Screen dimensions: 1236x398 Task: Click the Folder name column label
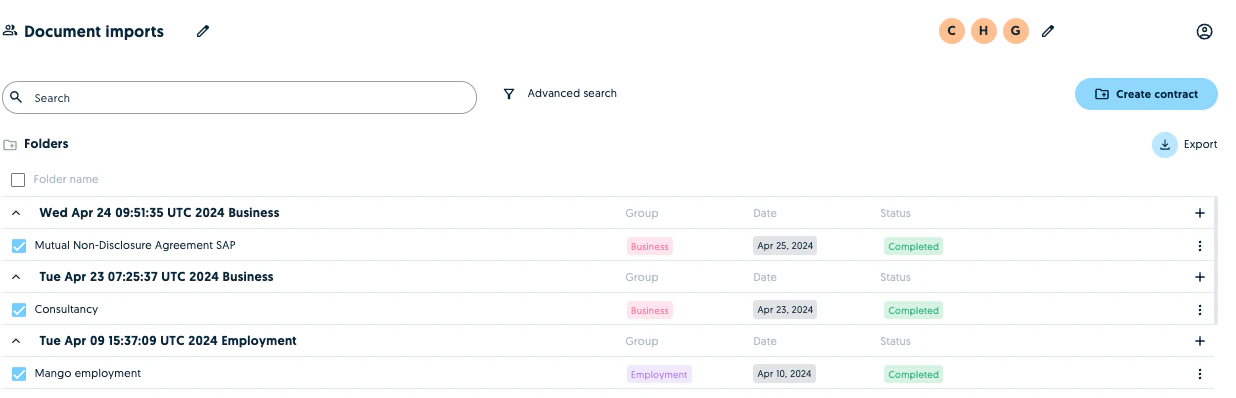(66, 180)
